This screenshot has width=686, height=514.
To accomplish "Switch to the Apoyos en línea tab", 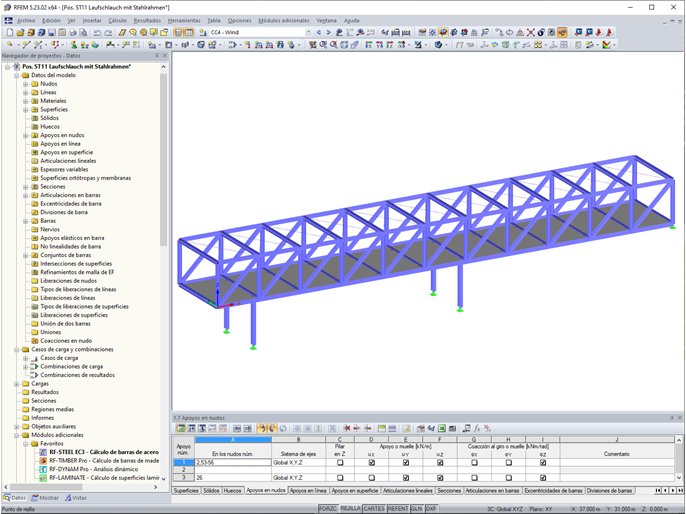I will tap(308, 490).
